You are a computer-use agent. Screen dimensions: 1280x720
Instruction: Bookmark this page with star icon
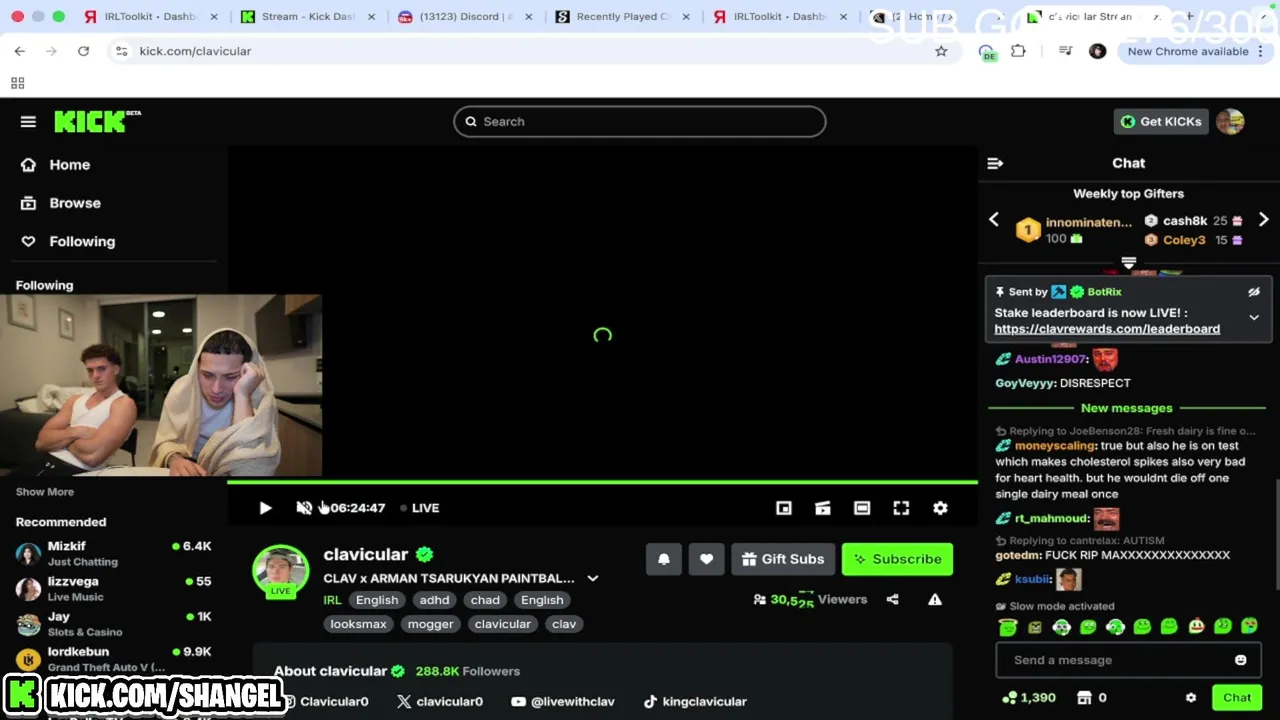click(x=941, y=51)
